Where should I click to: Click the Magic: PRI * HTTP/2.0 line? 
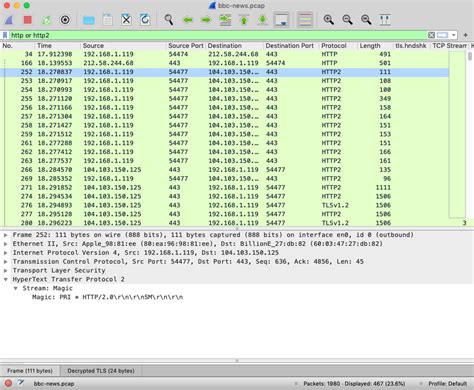pos(107,297)
